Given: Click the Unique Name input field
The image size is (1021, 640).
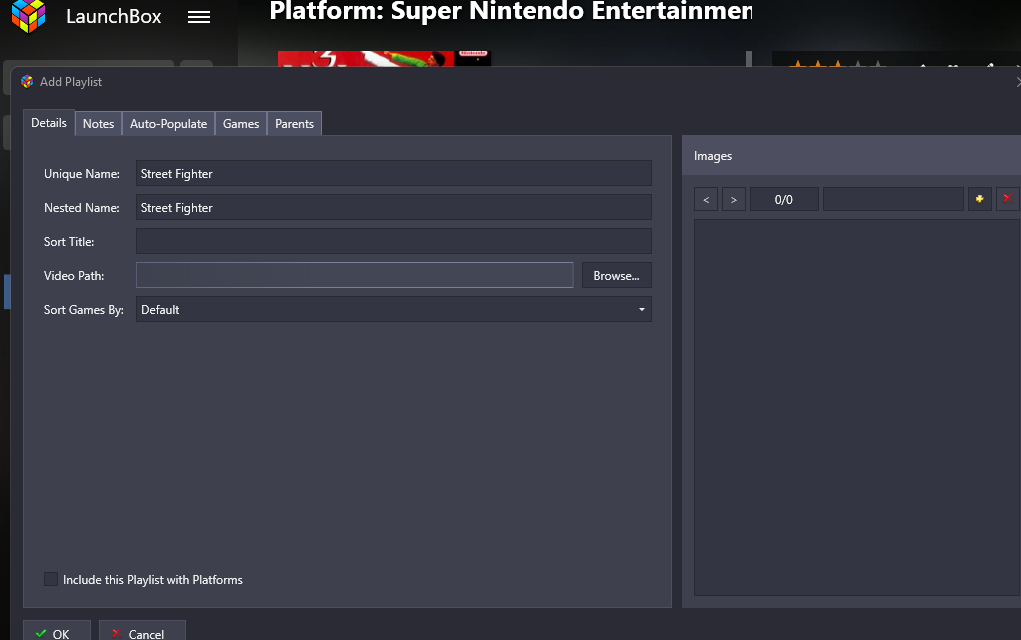Looking at the screenshot, I should (x=393, y=174).
